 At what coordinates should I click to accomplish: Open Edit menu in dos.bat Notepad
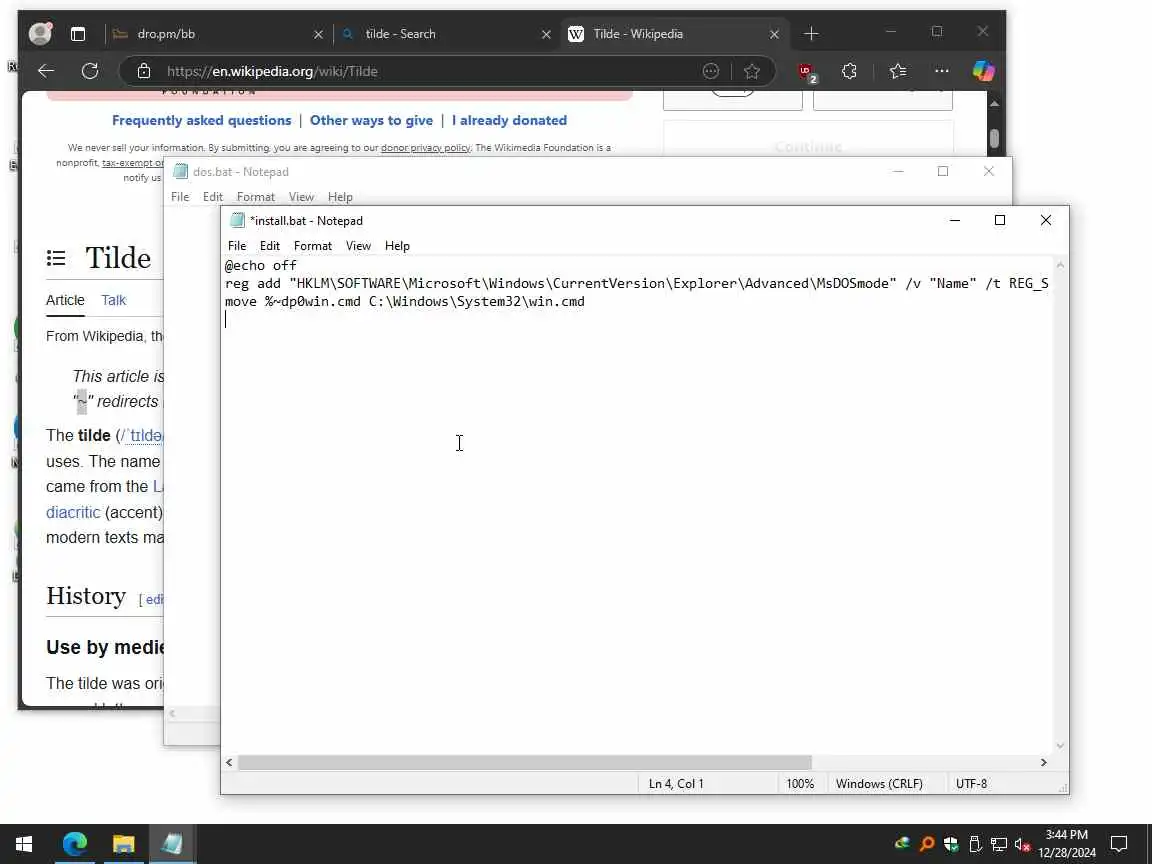(x=213, y=197)
